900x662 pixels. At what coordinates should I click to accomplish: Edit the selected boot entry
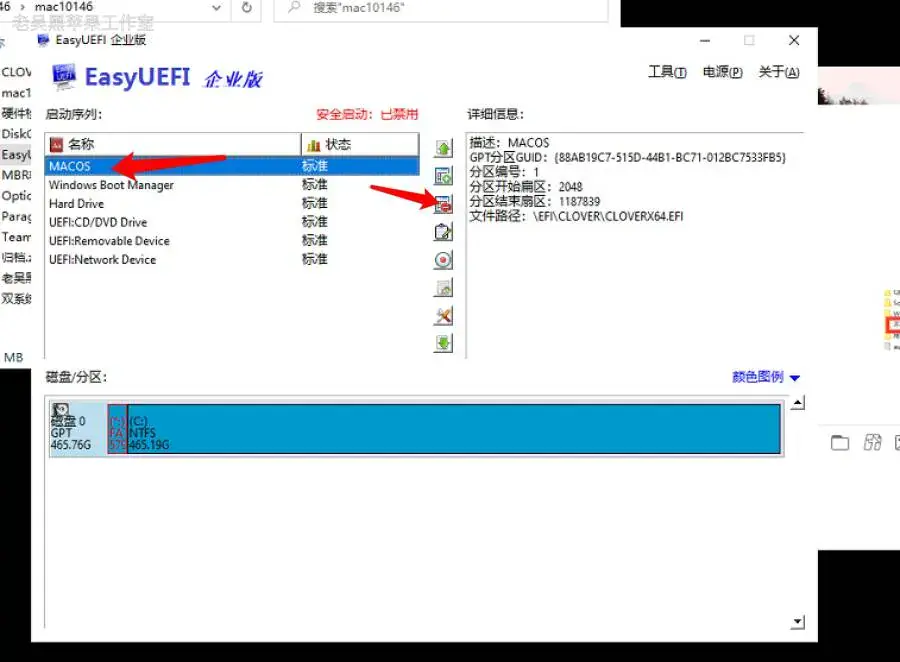click(x=443, y=232)
